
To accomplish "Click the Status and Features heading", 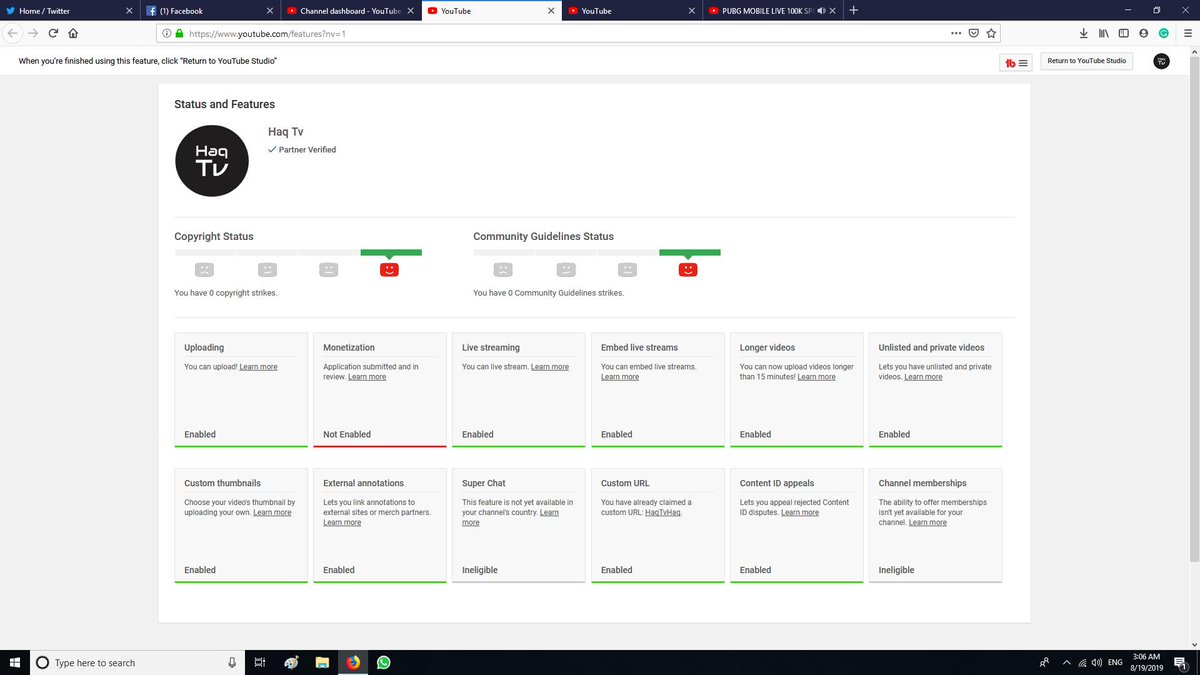I will pos(224,104).
